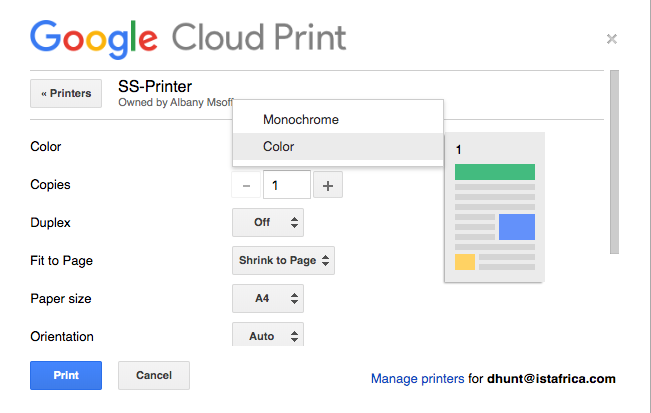Click the Fit to Page label
This screenshot has width=651, height=413.
pyautogui.click(x=61, y=261)
